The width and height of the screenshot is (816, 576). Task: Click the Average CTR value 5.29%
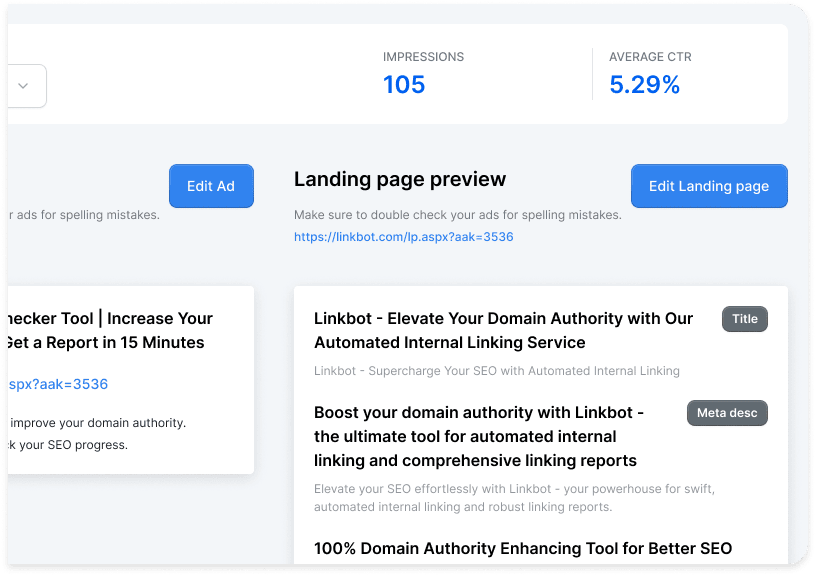[644, 84]
